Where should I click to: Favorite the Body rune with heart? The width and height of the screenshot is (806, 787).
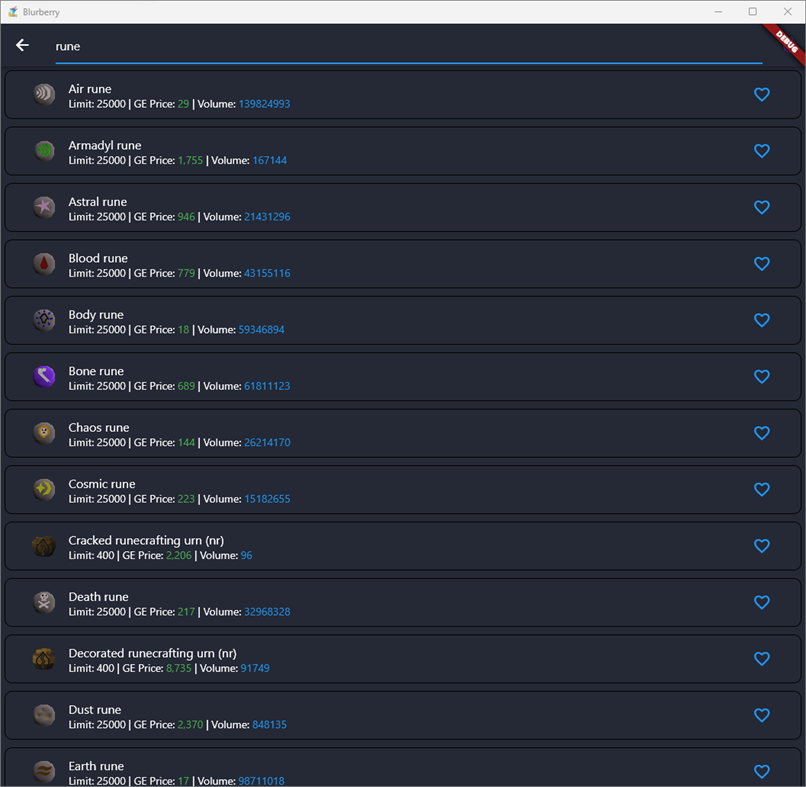tap(762, 320)
